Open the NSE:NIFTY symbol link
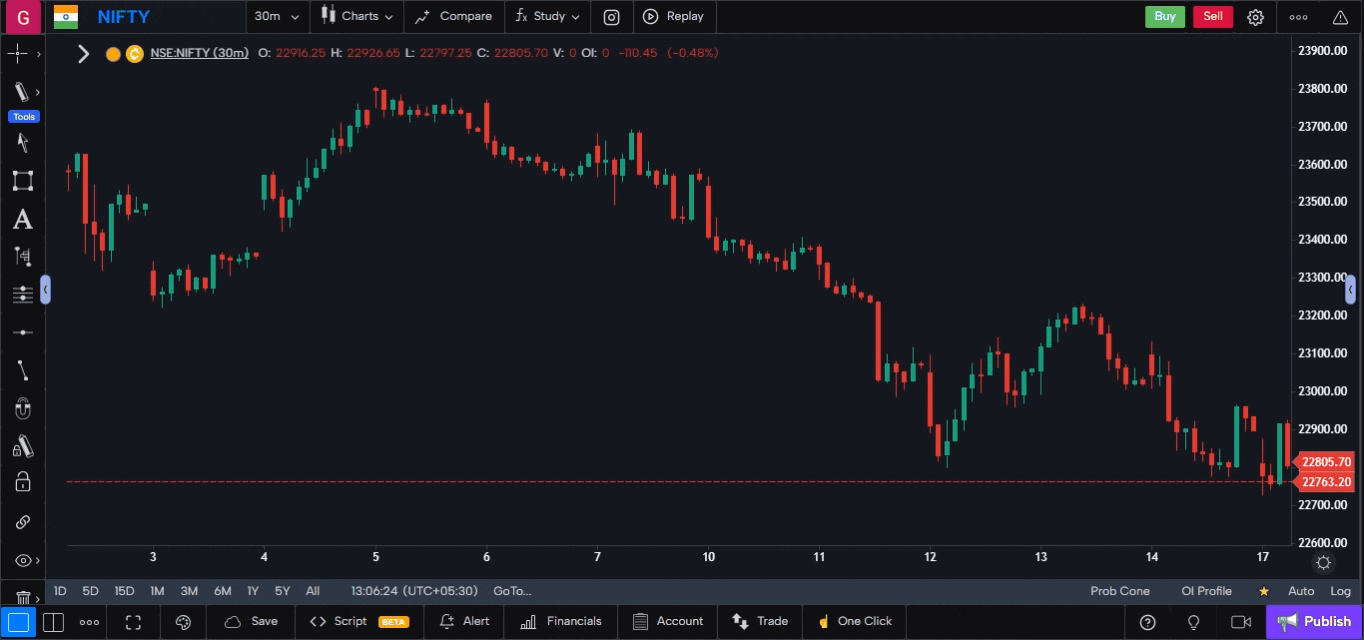This screenshot has height=640, width=1364. (199, 53)
